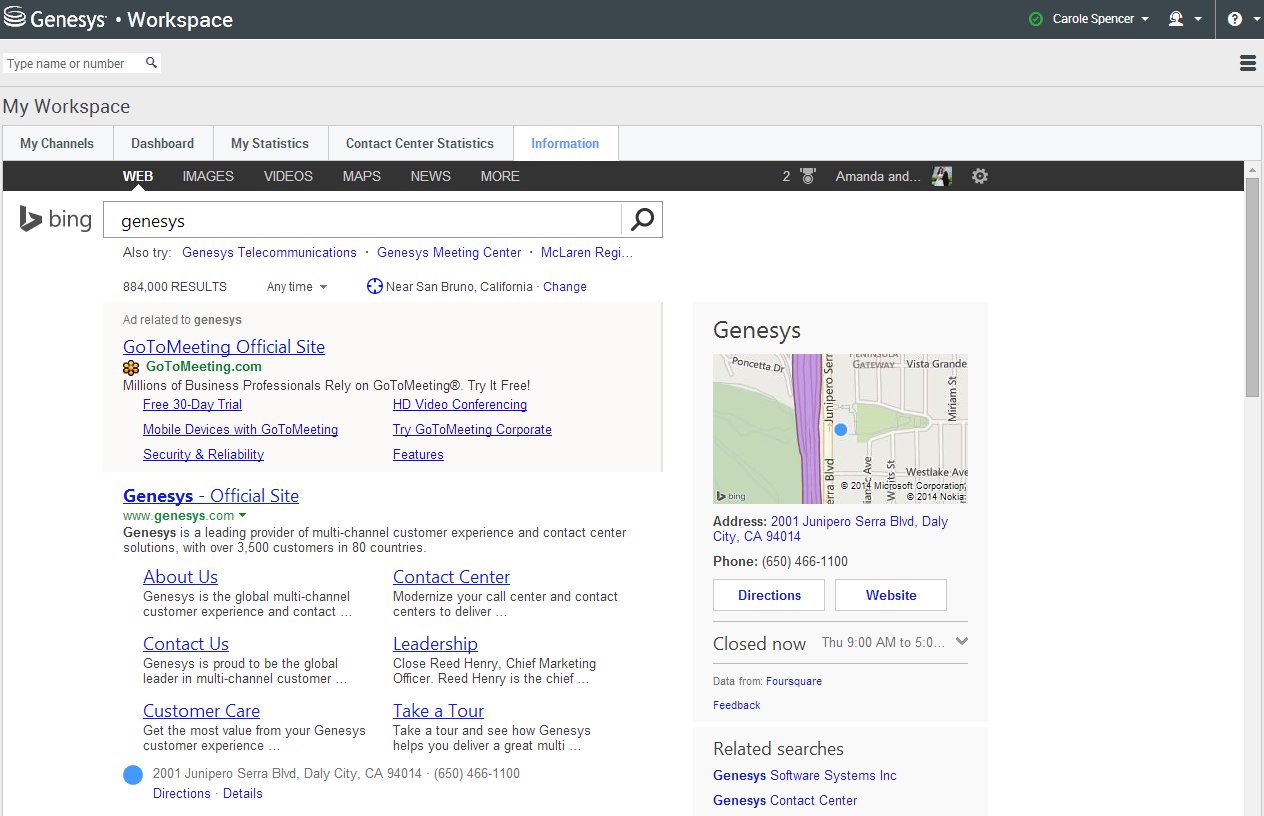Image resolution: width=1264 pixels, height=816 pixels.
Task: Open the Genesys - Official Site link
Action: pos(211,496)
